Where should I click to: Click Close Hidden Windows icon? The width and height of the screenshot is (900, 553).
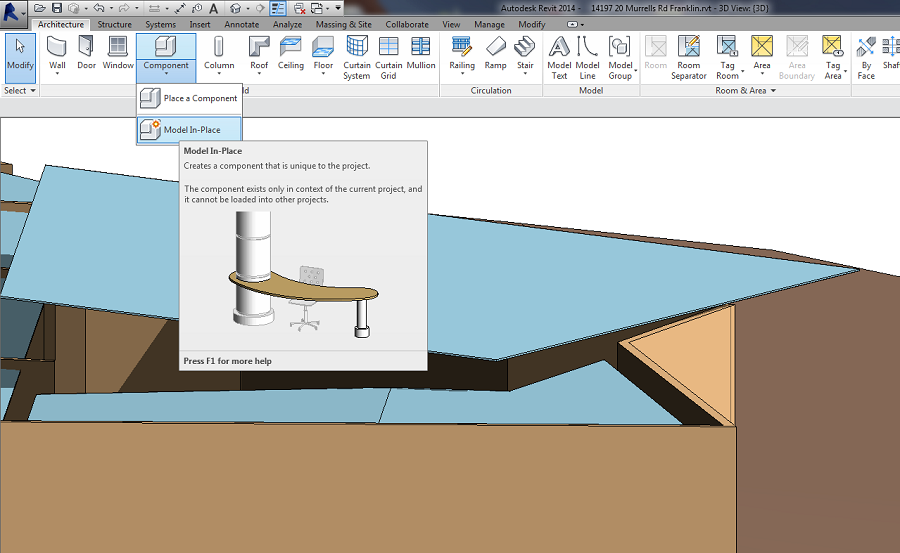pos(299,8)
